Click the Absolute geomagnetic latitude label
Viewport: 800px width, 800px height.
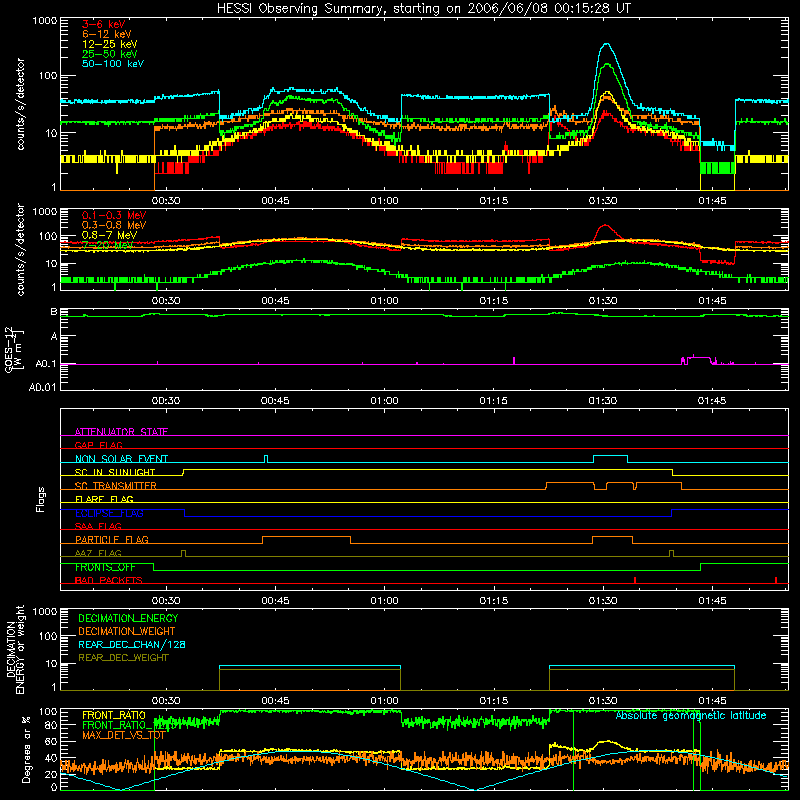(x=691, y=715)
